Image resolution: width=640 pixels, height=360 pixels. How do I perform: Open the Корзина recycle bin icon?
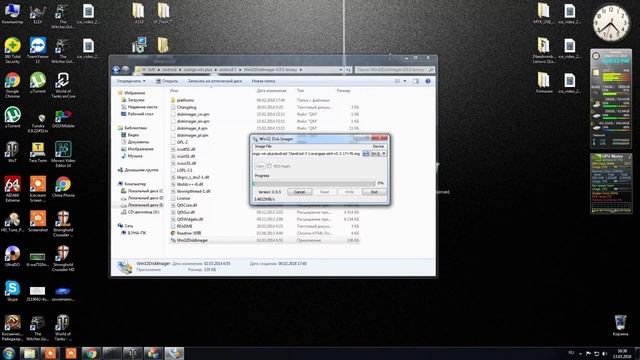point(620,325)
